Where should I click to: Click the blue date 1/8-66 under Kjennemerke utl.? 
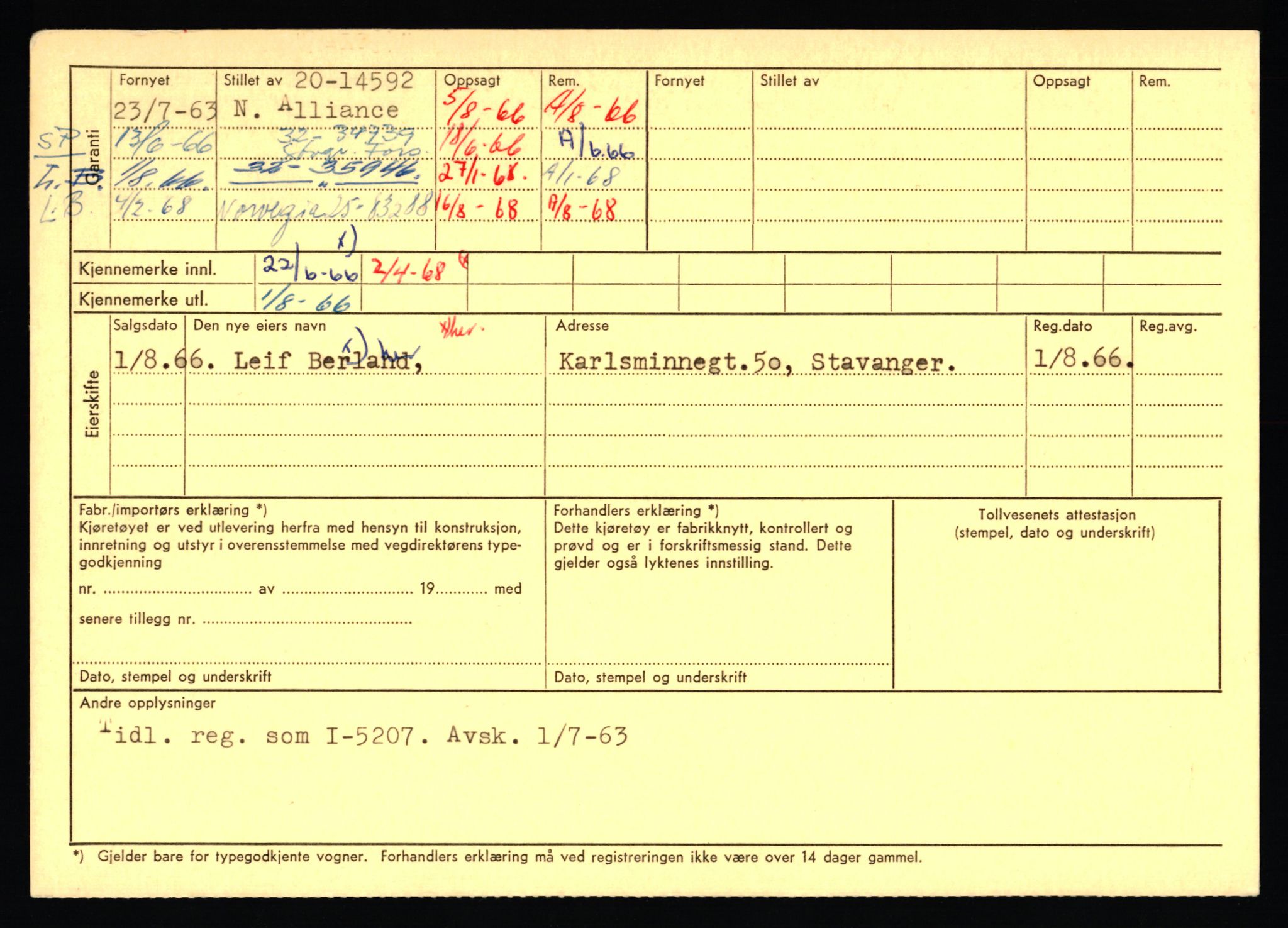click(x=306, y=301)
